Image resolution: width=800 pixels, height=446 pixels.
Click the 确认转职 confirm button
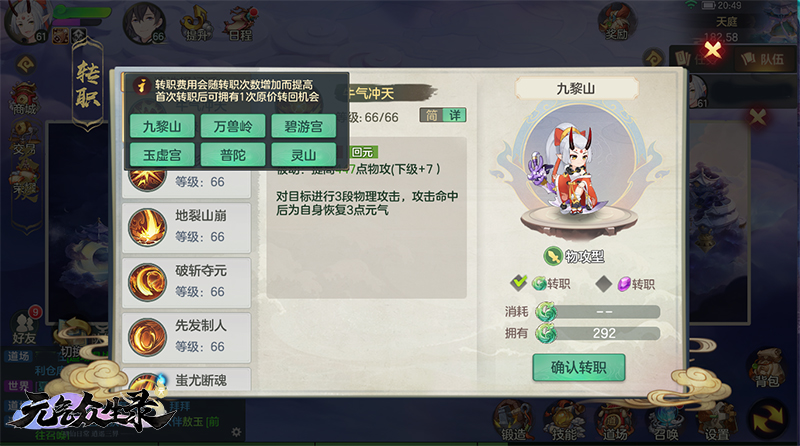(x=579, y=367)
